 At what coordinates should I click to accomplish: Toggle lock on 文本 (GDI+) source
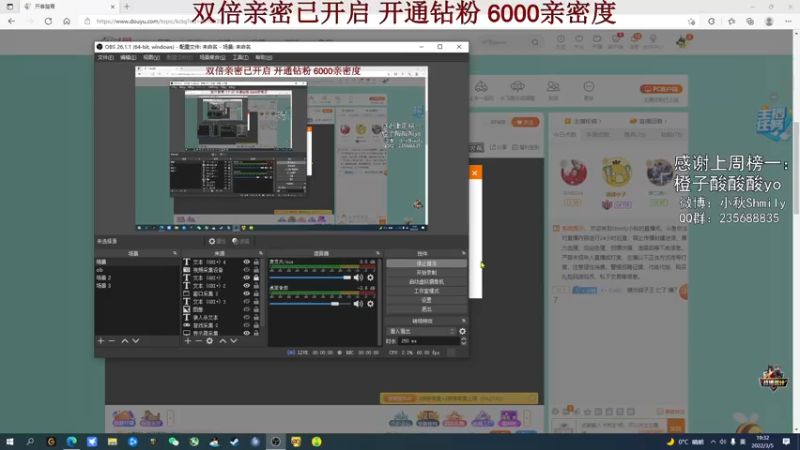coord(256,278)
